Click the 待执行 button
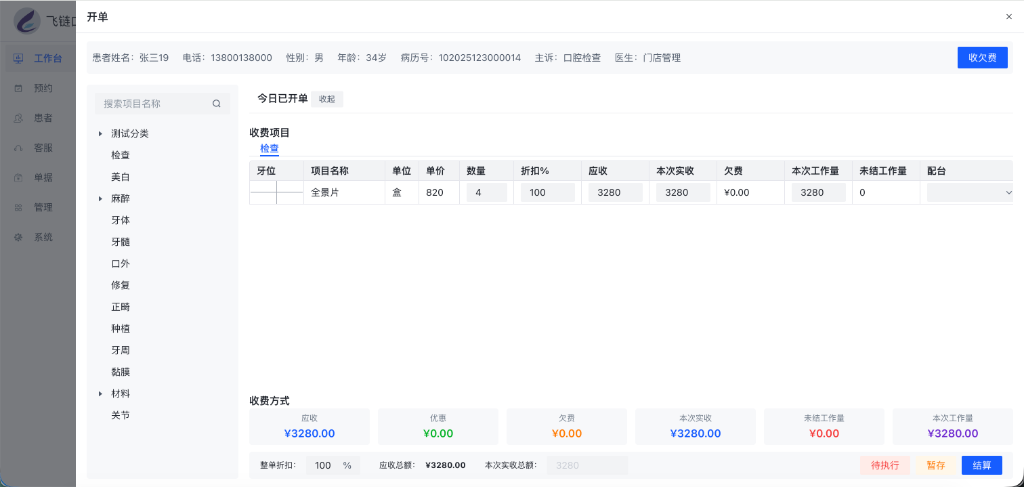The width and height of the screenshot is (1024, 487). point(885,465)
